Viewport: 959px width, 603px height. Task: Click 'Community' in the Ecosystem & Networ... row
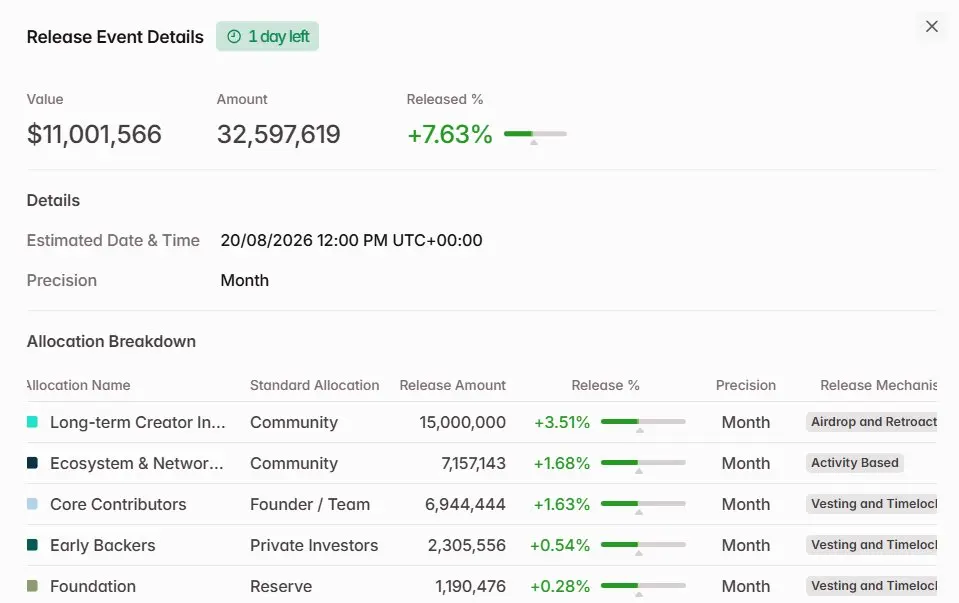tap(294, 463)
